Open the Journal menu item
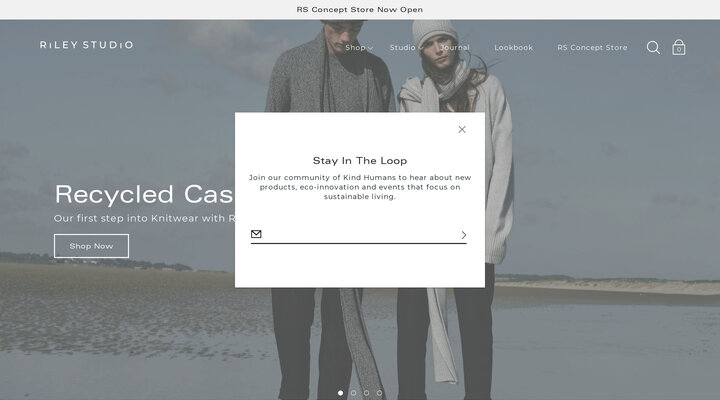The width and height of the screenshot is (720, 400). [455, 47]
